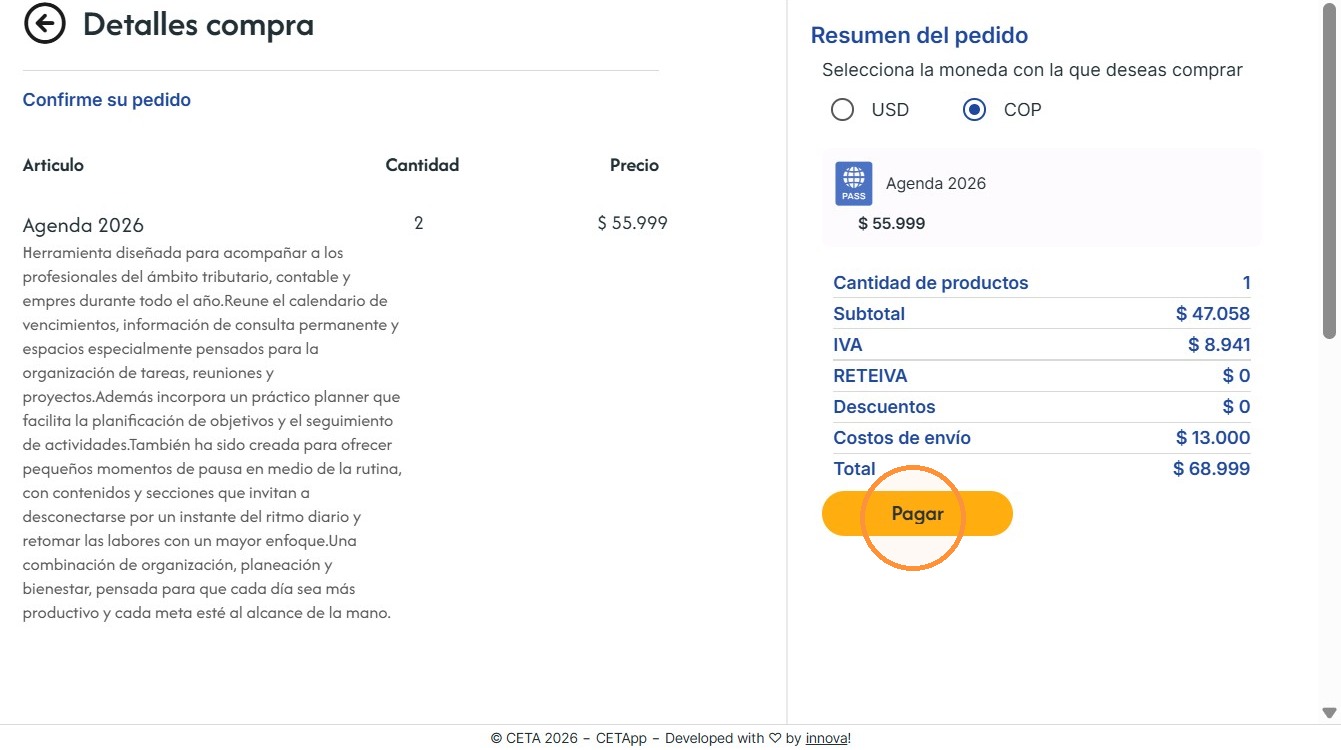Click the Precio column header
The height and width of the screenshot is (750, 1341).
(634, 165)
